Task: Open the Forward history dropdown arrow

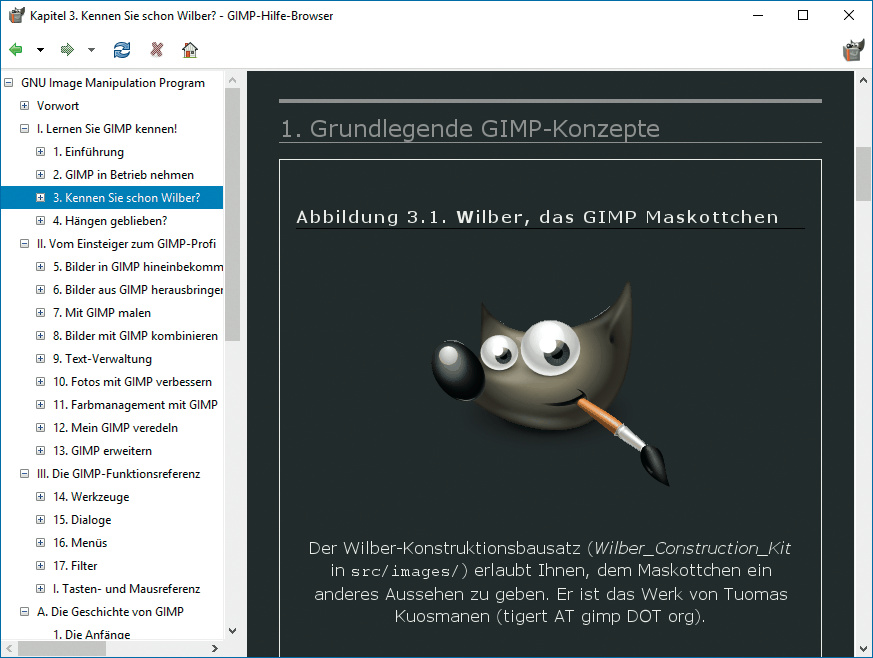Action: tap(91, 50)
